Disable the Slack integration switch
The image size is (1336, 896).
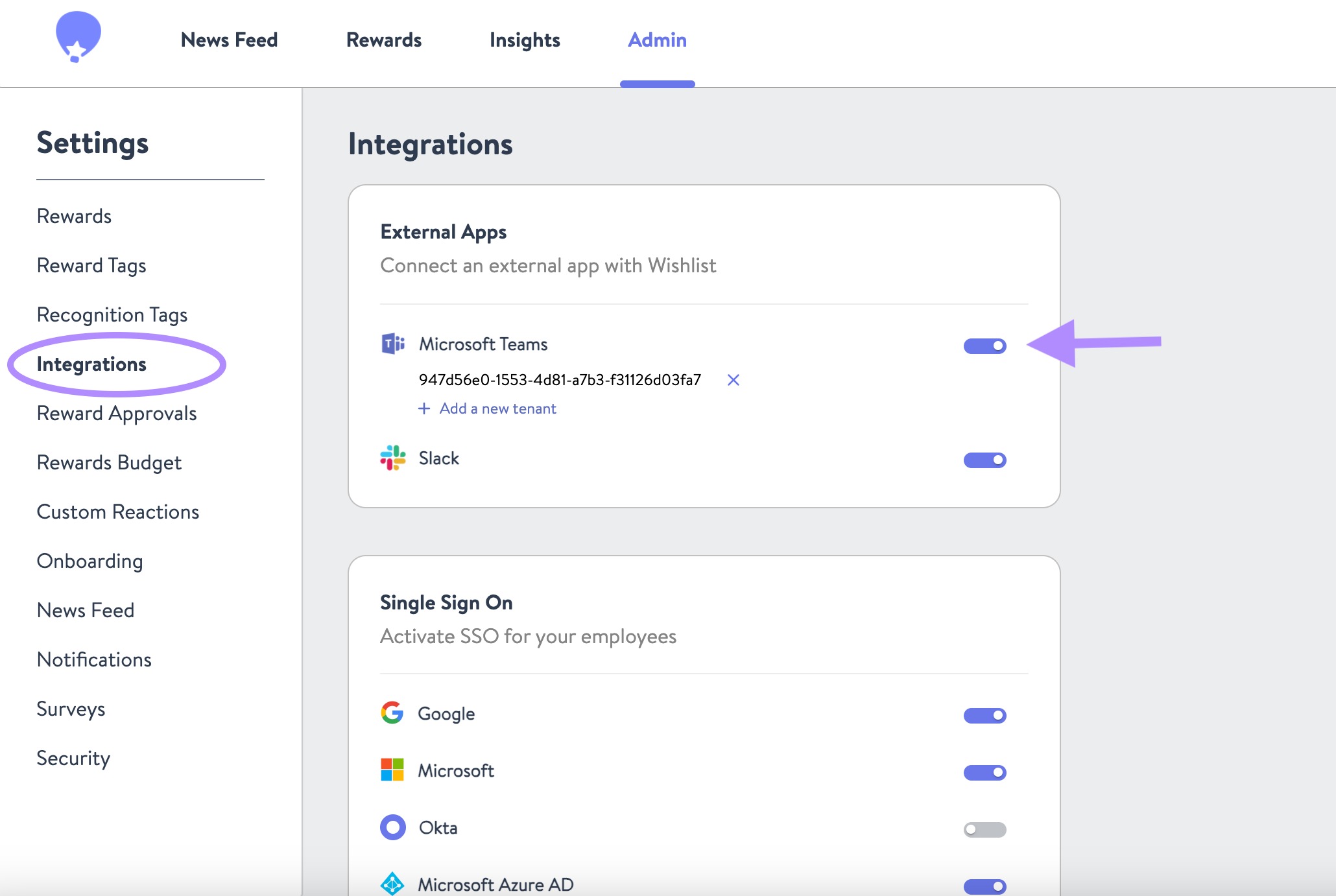click(984, 460)
